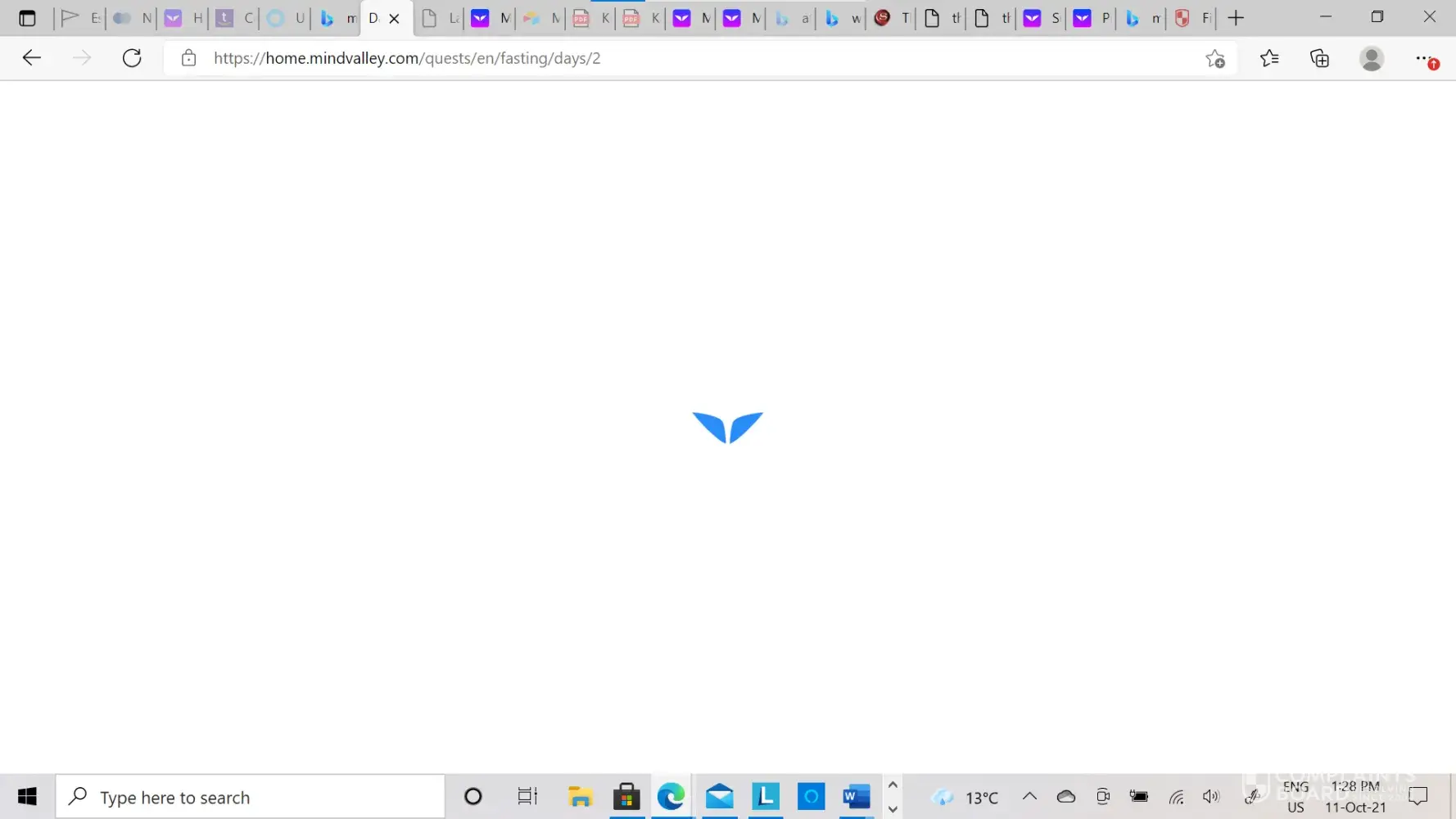This screenshot has height=819, width=1456.
Task: Open the notification center
Action: [x=1418, y=796]
